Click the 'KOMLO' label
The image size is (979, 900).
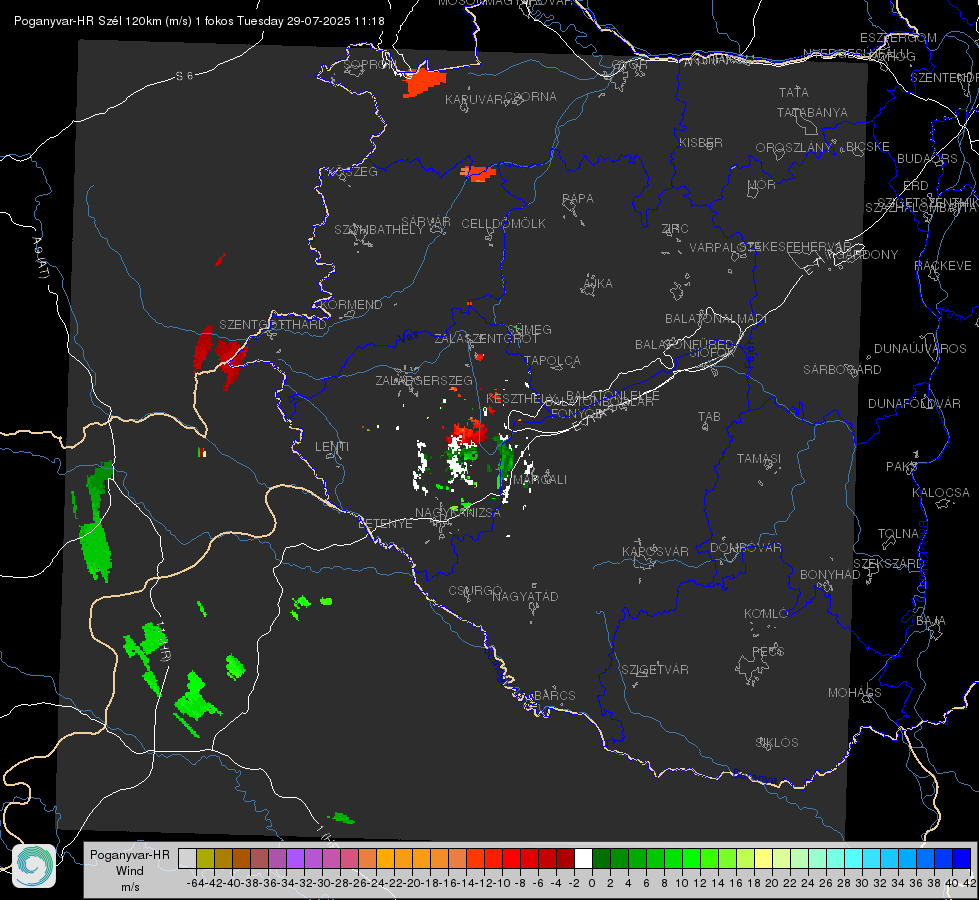(x=766, y=614)
